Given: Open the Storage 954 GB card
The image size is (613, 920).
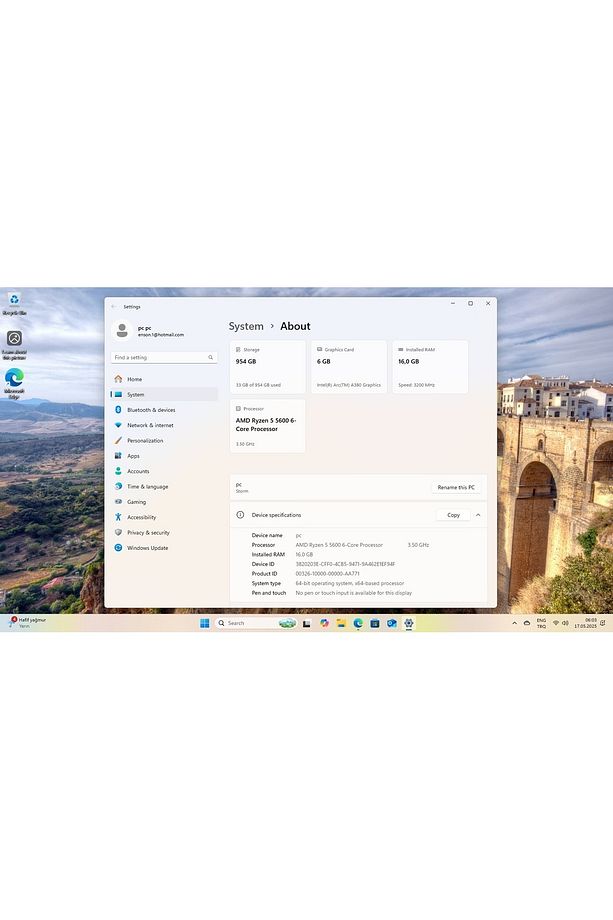Looking at the screenshot, I should coord(267,367).
